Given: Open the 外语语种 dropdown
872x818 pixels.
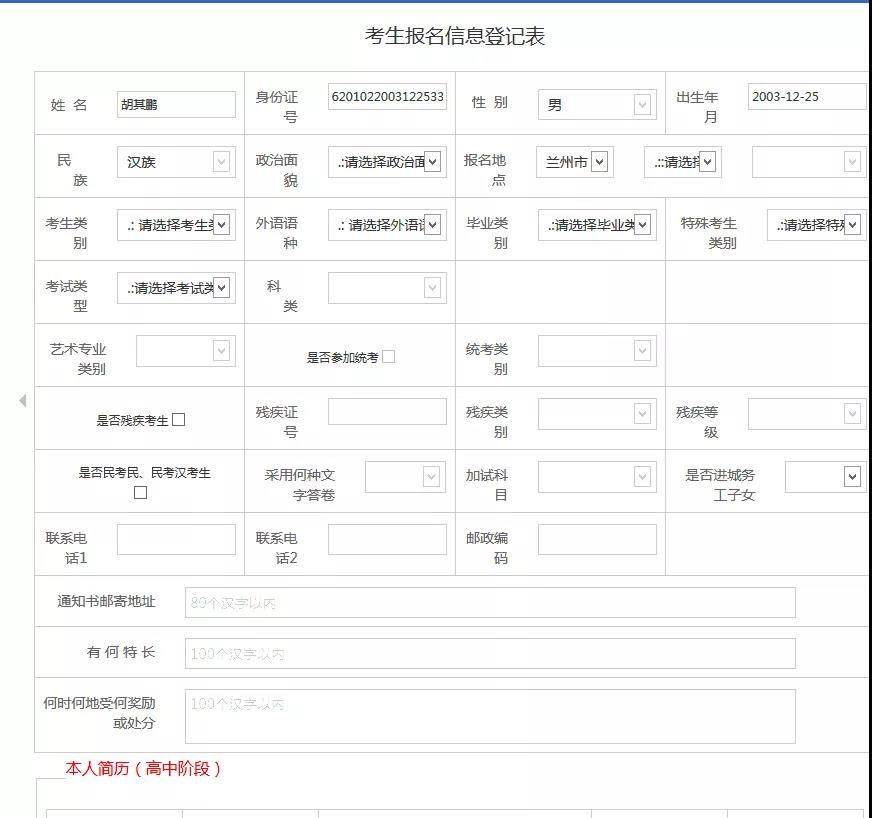Looking at the screenshot, I should point(387,225).
